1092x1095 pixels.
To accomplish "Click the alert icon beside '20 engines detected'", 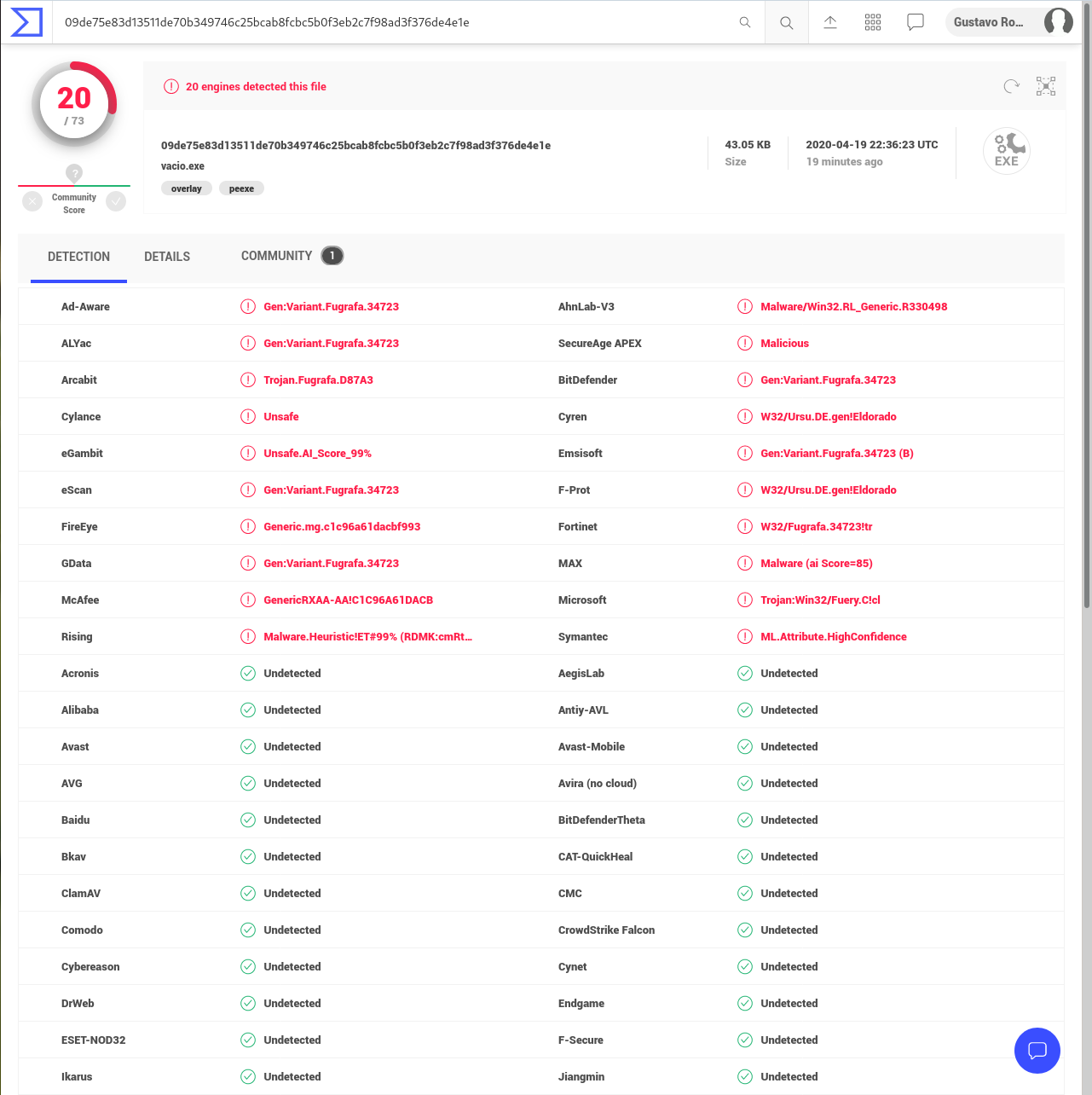I will pos(171,86).
